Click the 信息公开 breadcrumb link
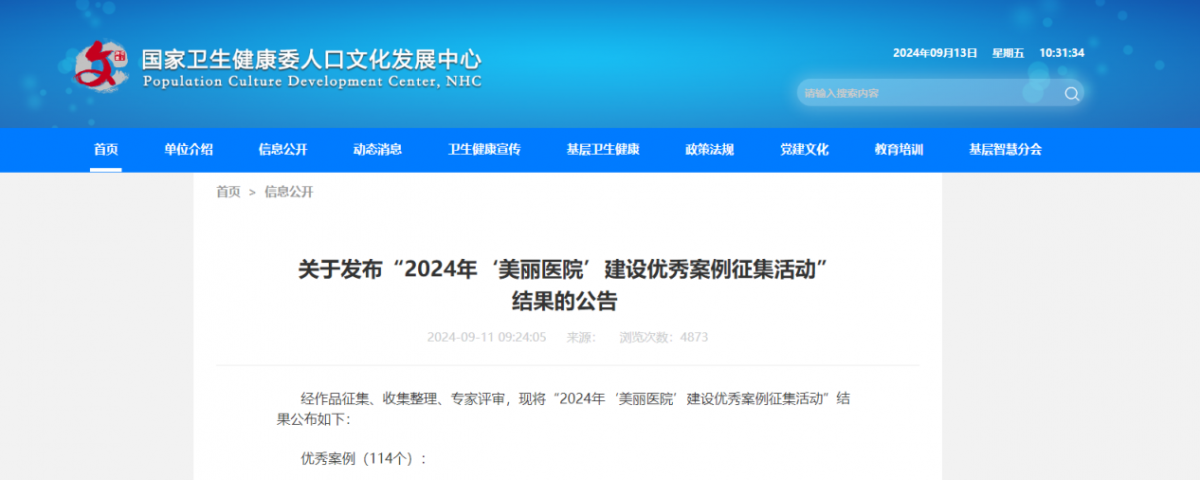The width and height of the screenshot is (1200, 480). (289, 192)
